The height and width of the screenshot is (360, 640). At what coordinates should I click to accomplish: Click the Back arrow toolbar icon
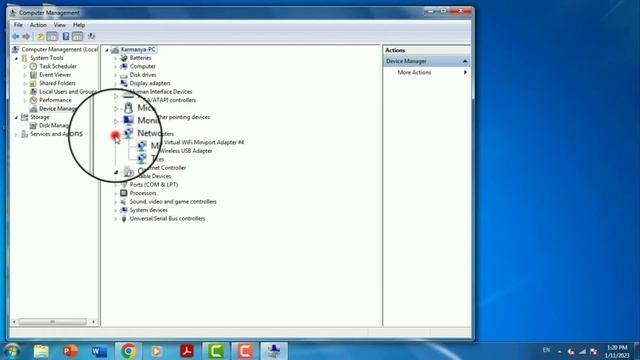click(x=16, y=37)
